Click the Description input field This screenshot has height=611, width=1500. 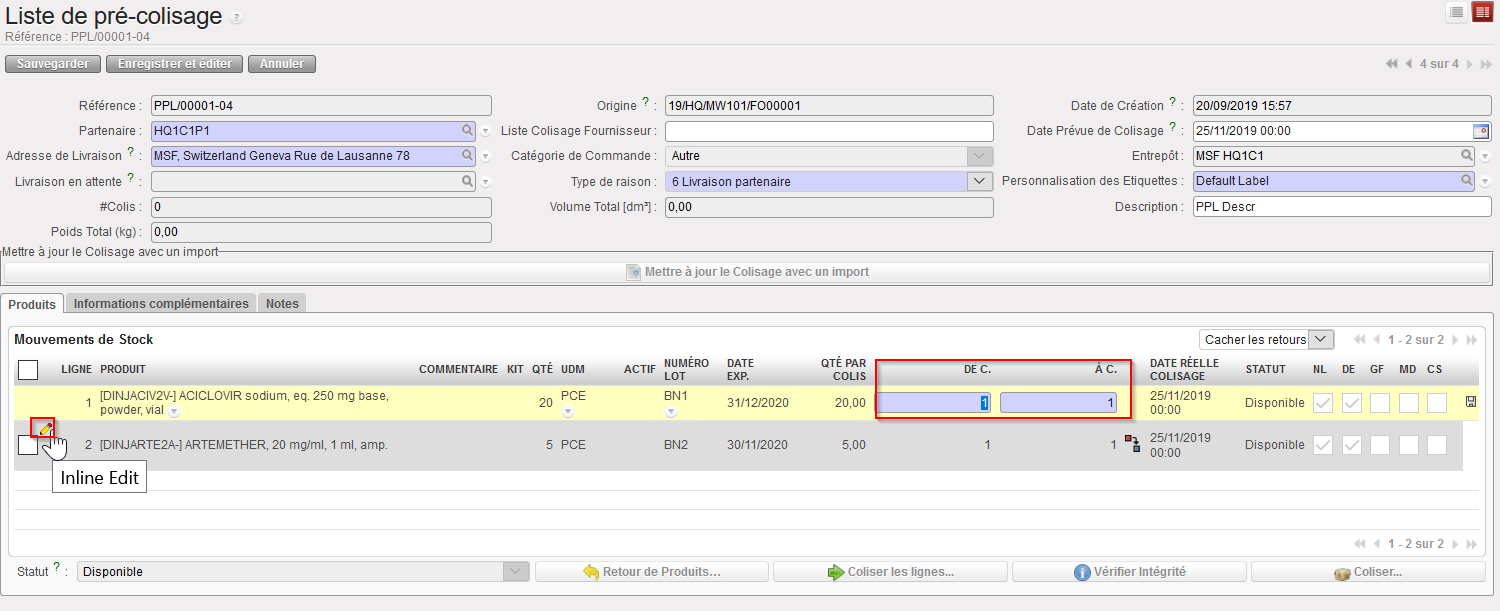(x=1341, y=207)
